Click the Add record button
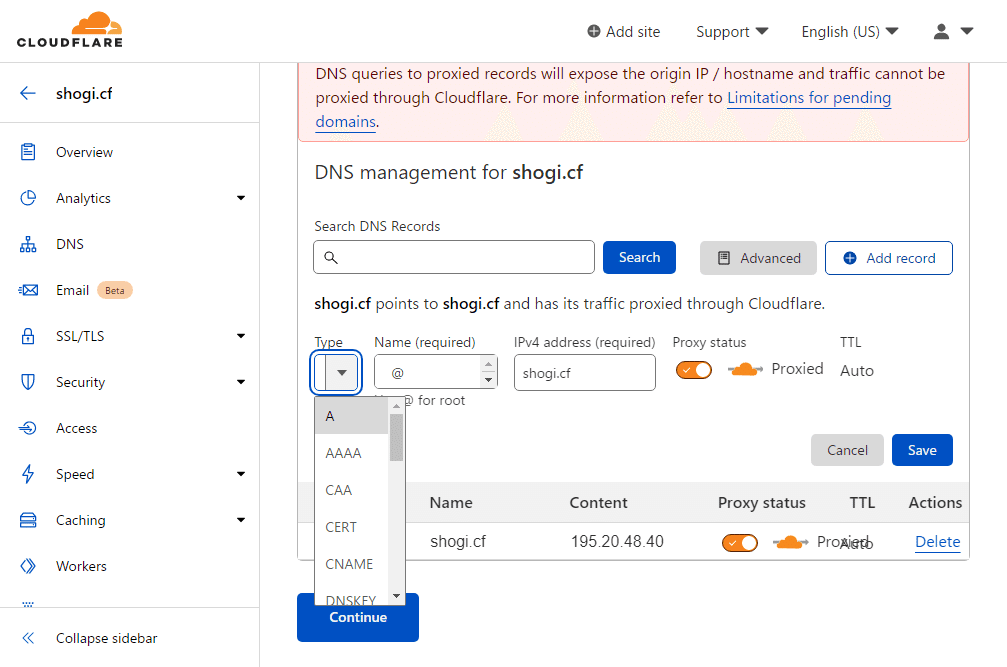The height and width of the screenshot is (667, 1007). pos(889,258)
